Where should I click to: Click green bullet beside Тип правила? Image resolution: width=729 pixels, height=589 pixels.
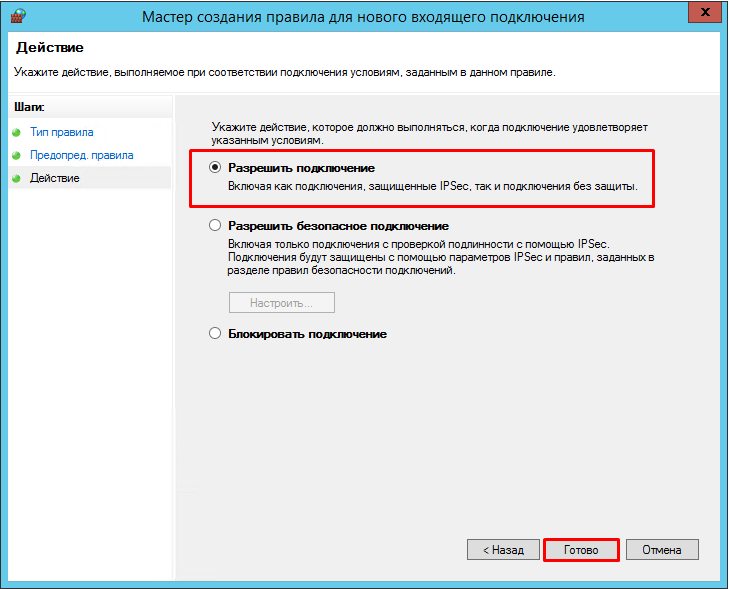tap(16, 132)
